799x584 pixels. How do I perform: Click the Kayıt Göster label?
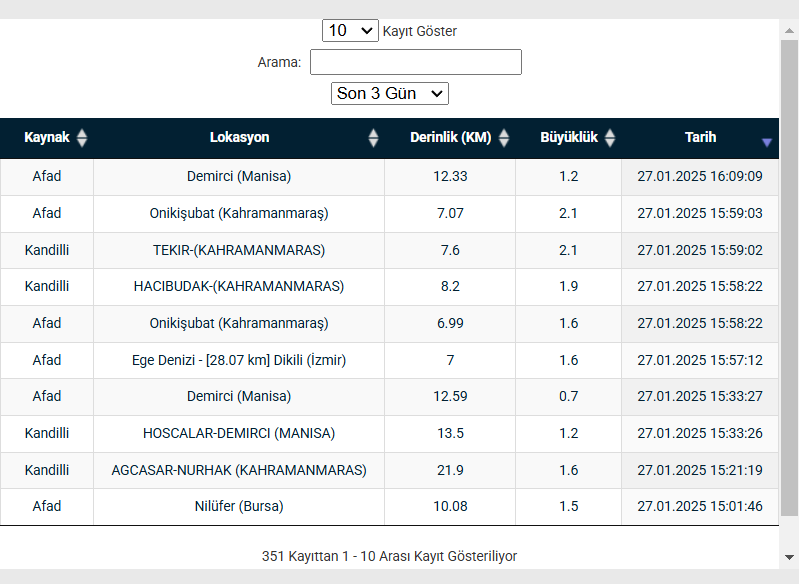click(x=420, y=32)
